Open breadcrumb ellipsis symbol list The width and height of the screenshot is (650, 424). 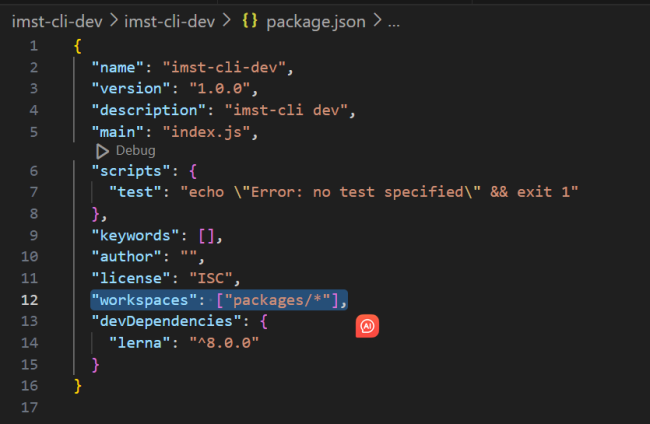tap(394, 22)
